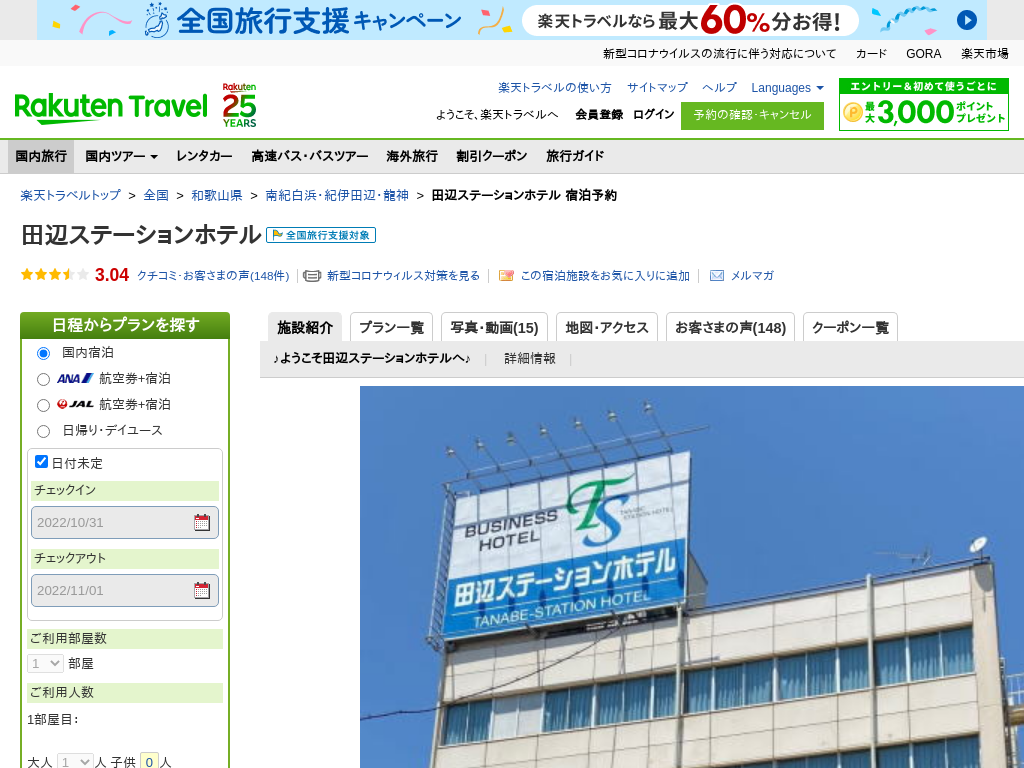Image resolution: width=1024 pixels, height=768 pixels.
Task: Select ANA 航空券+宿泊 radio option
Action: 43,379
